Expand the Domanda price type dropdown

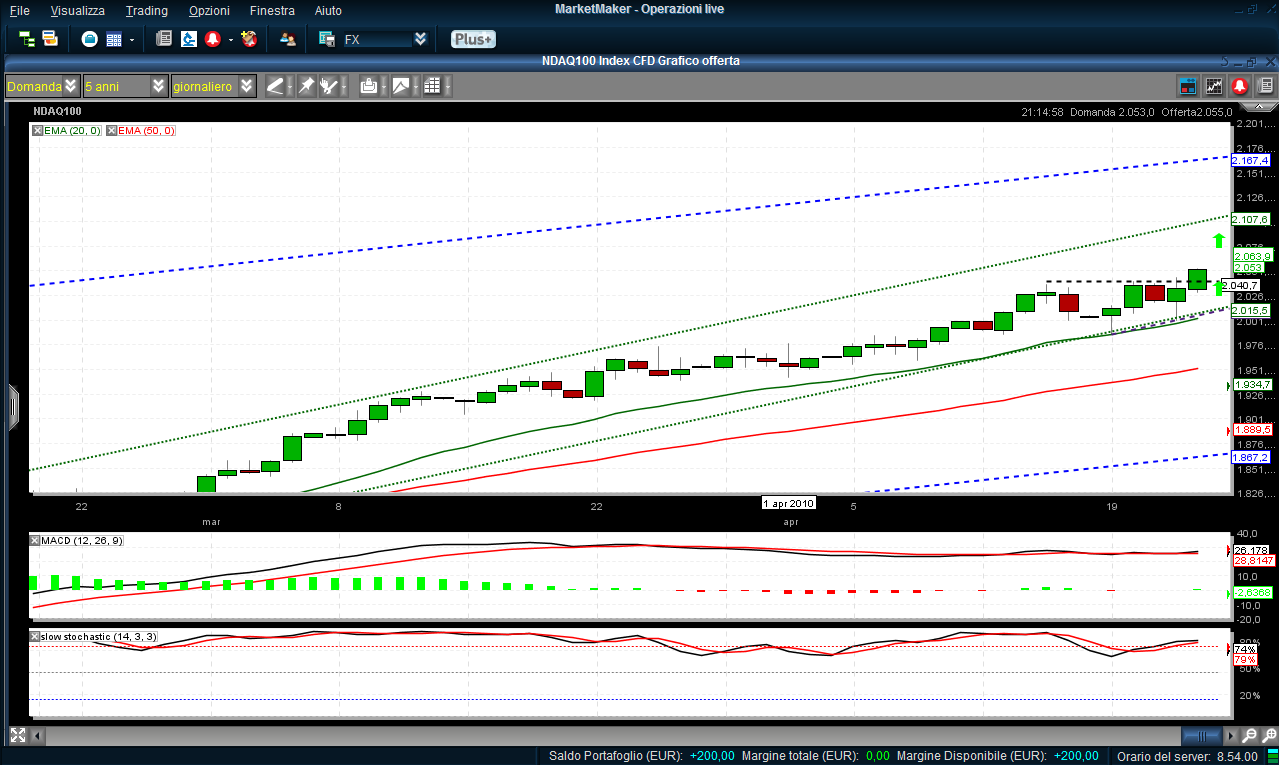[70, 87]
